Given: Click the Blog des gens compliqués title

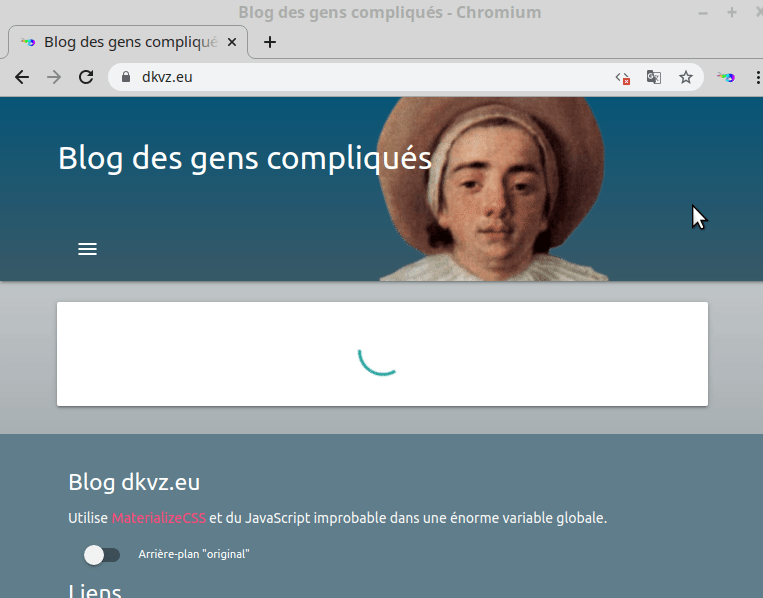Looking at the screenshot, I should 245,158.
